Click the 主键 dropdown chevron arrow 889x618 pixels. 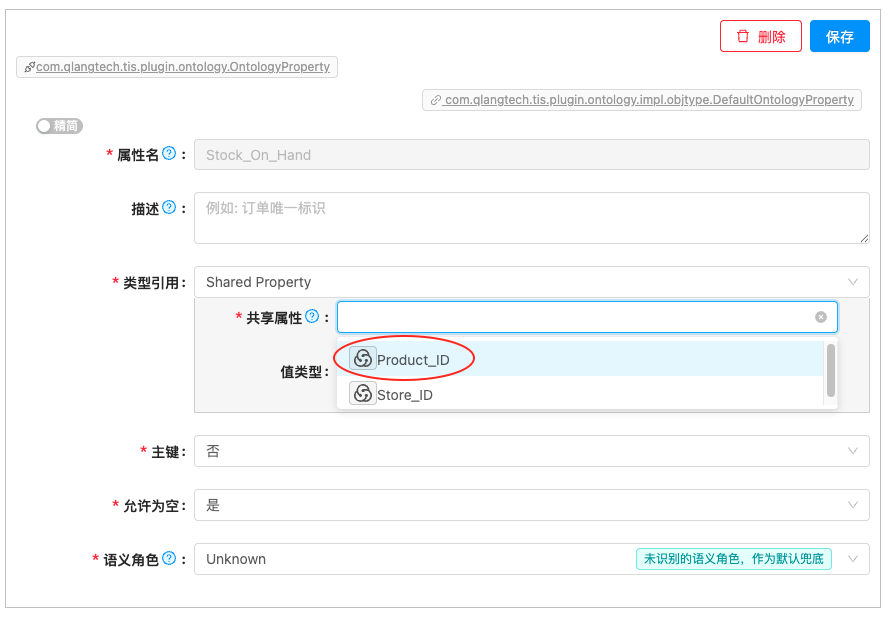coord(853,451)
